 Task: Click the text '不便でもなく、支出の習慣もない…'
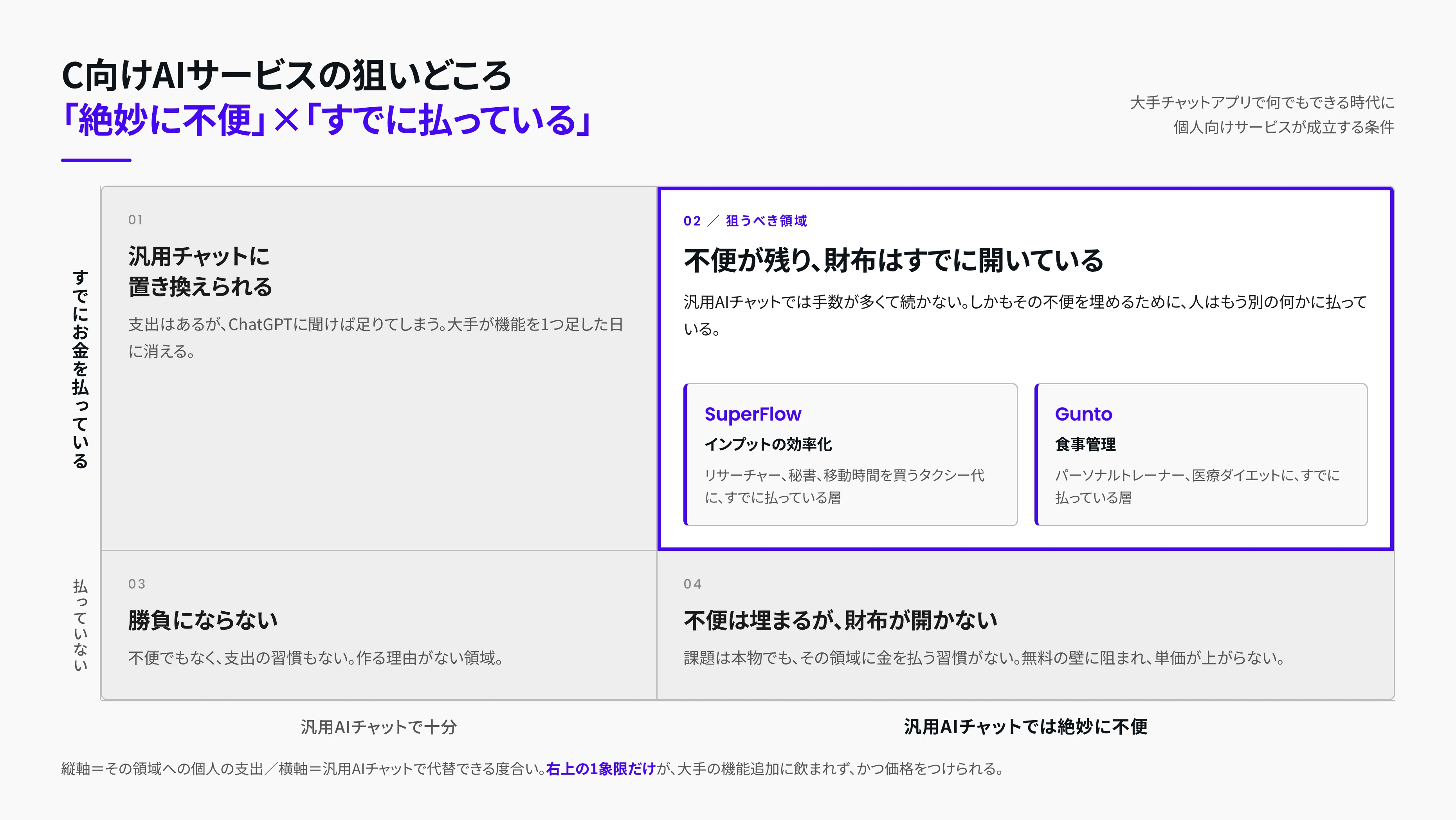click(x=316, y=658)
